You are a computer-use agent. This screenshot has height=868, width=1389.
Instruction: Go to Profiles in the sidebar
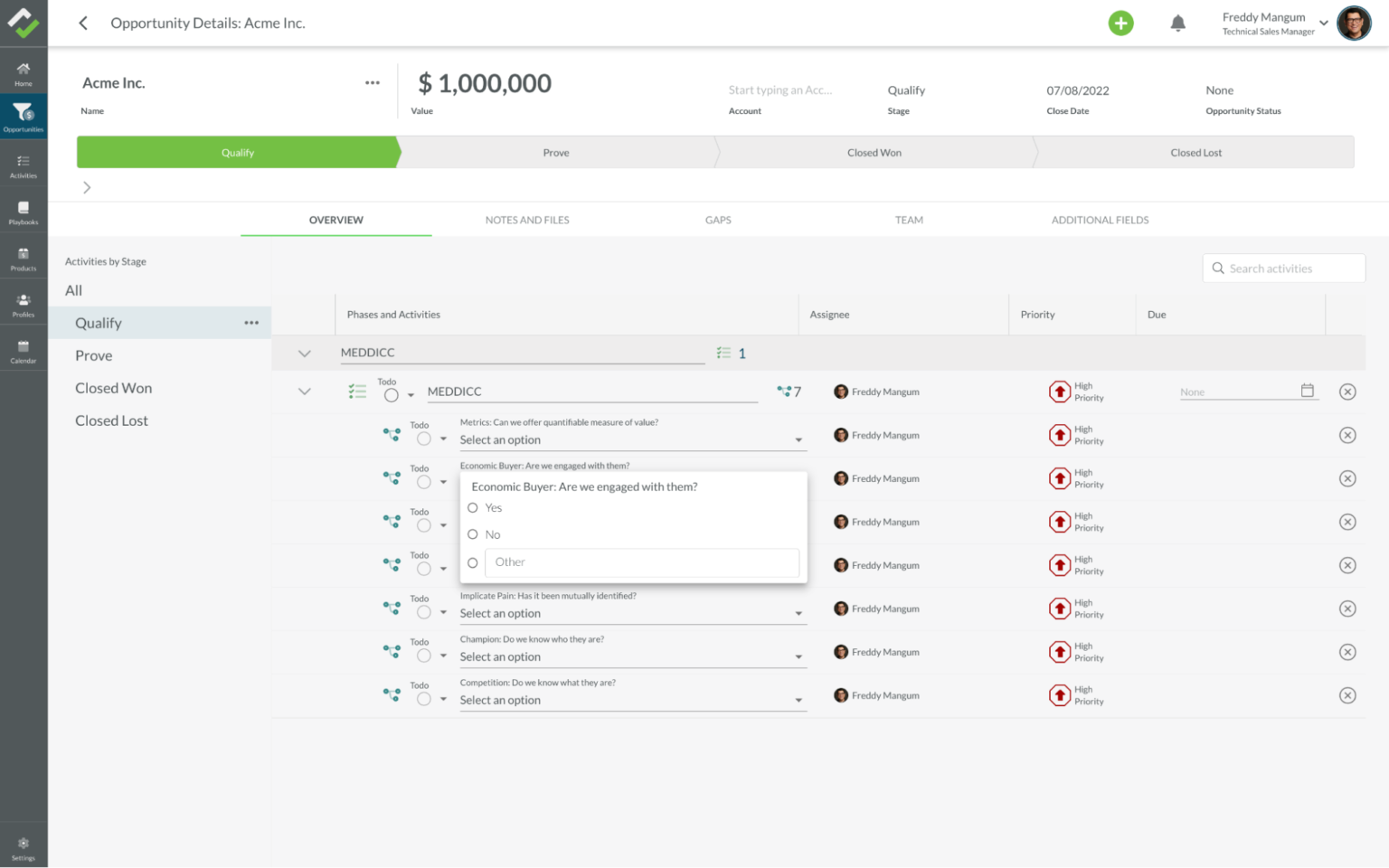tap(24, 305)
